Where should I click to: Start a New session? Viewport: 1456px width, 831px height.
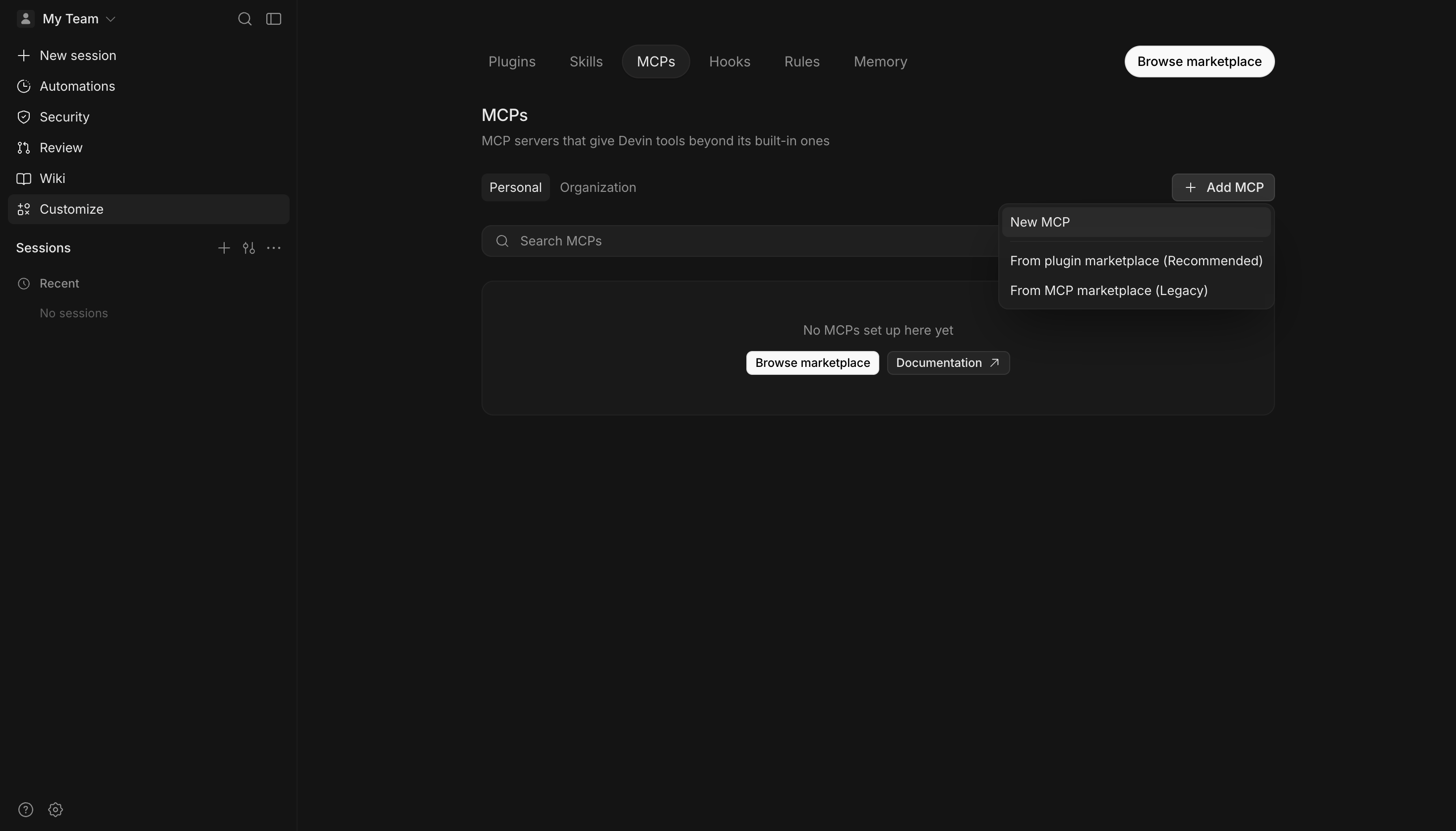coord(148,56)
